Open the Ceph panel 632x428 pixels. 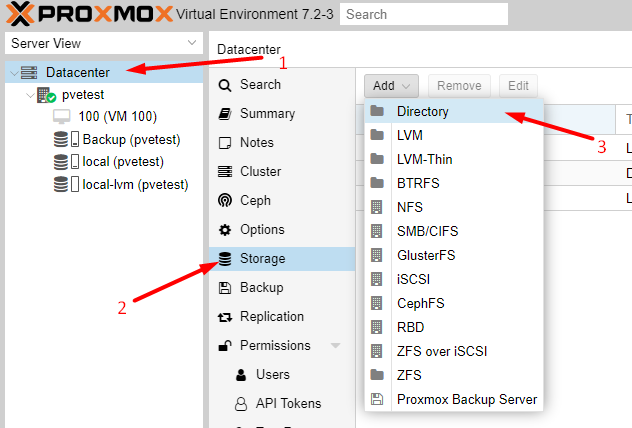pyautogui.click(x=282, y=201)
